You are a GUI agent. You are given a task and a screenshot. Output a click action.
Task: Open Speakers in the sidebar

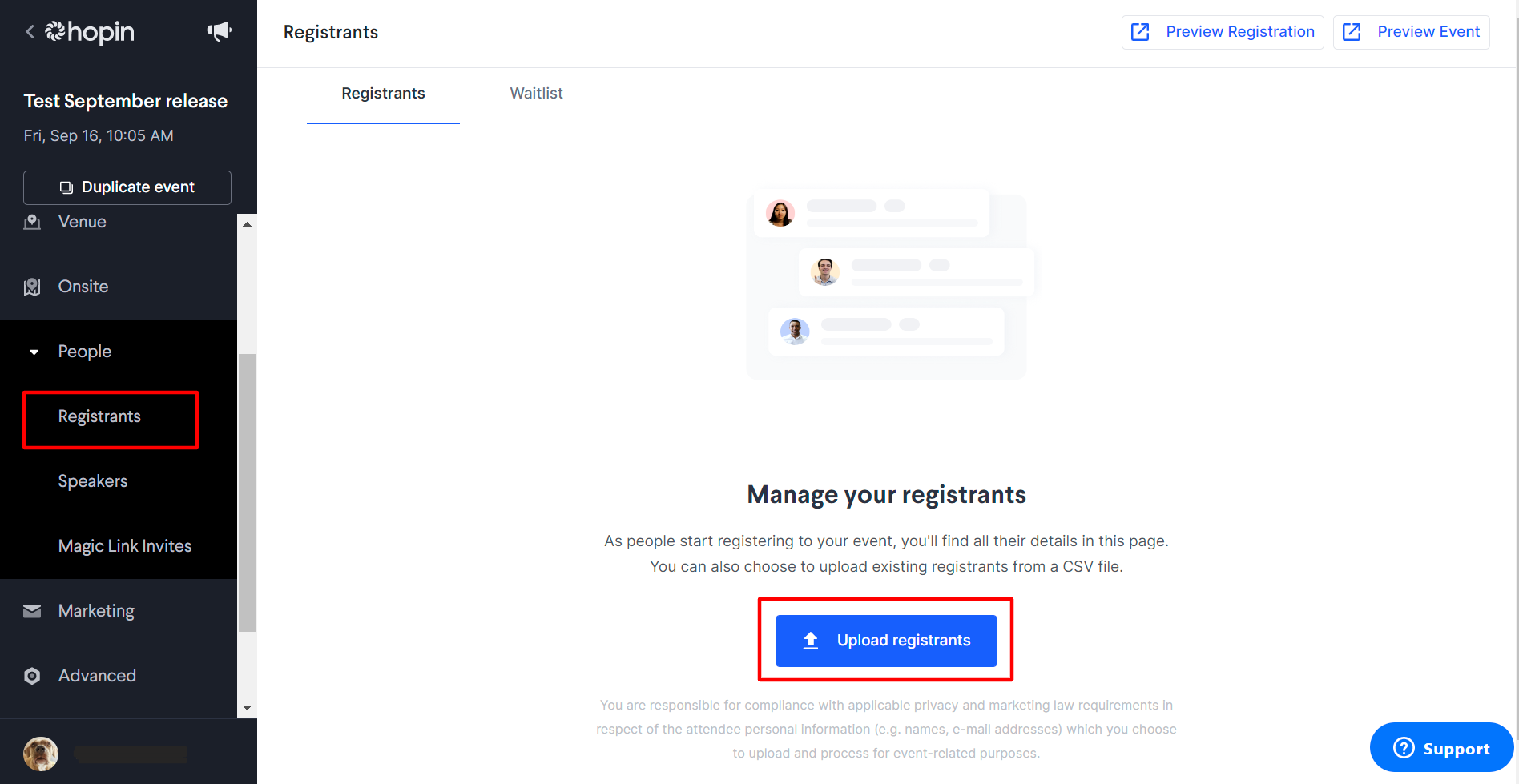[x=93, y=481]
